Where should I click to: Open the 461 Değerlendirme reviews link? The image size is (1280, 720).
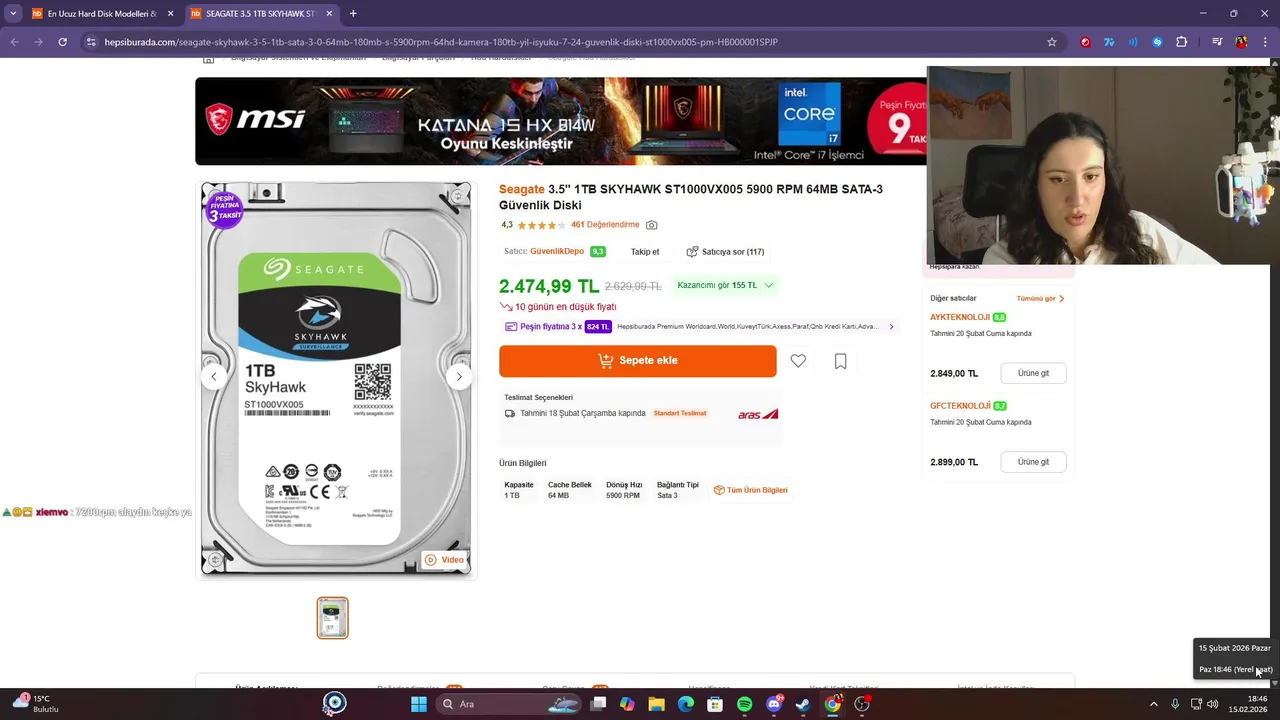click(x=605, y=225)
